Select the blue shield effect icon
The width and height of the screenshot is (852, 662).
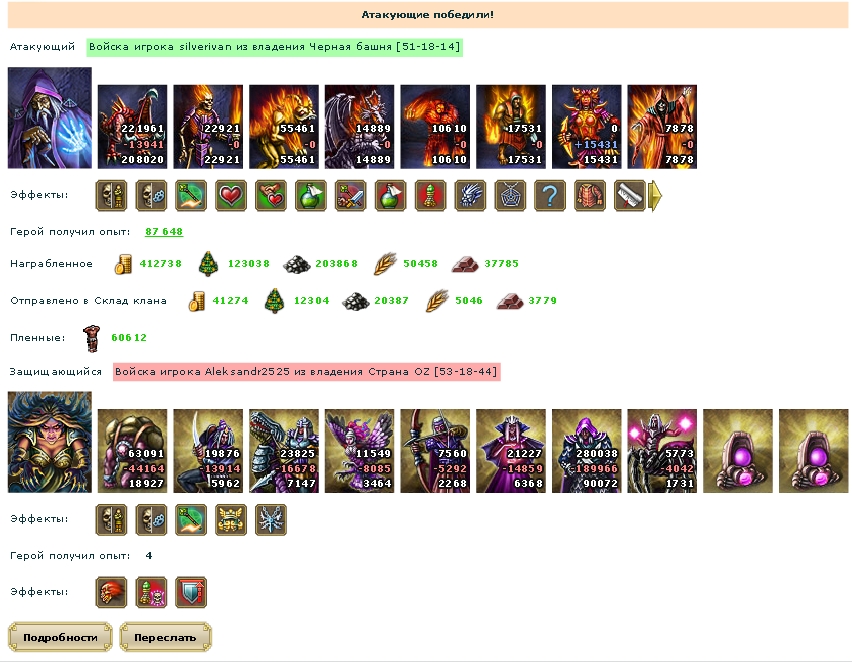[191, 592]
